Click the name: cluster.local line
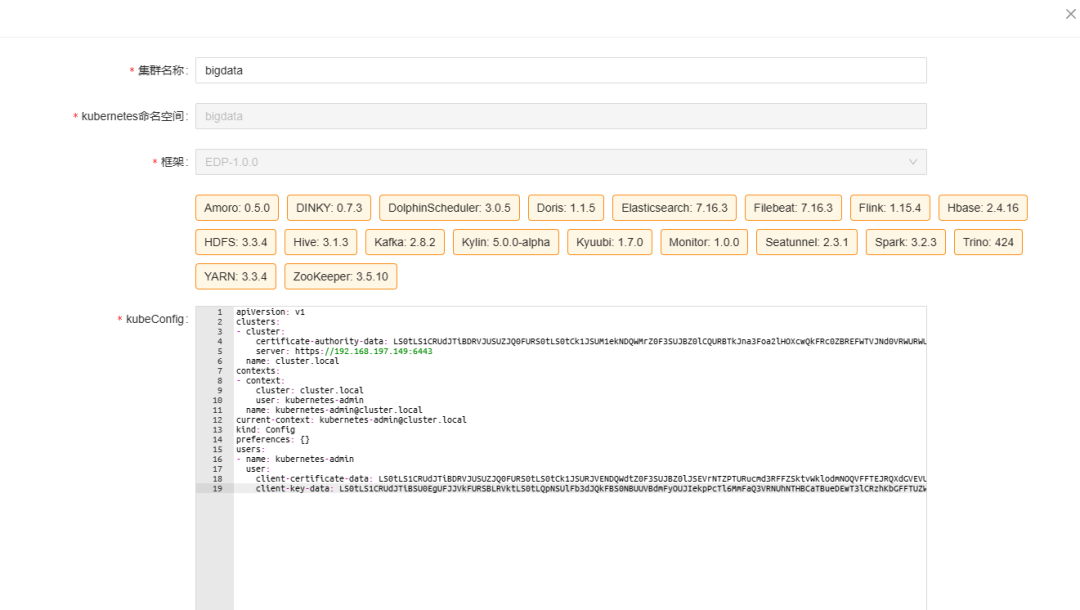 [292, 361]
